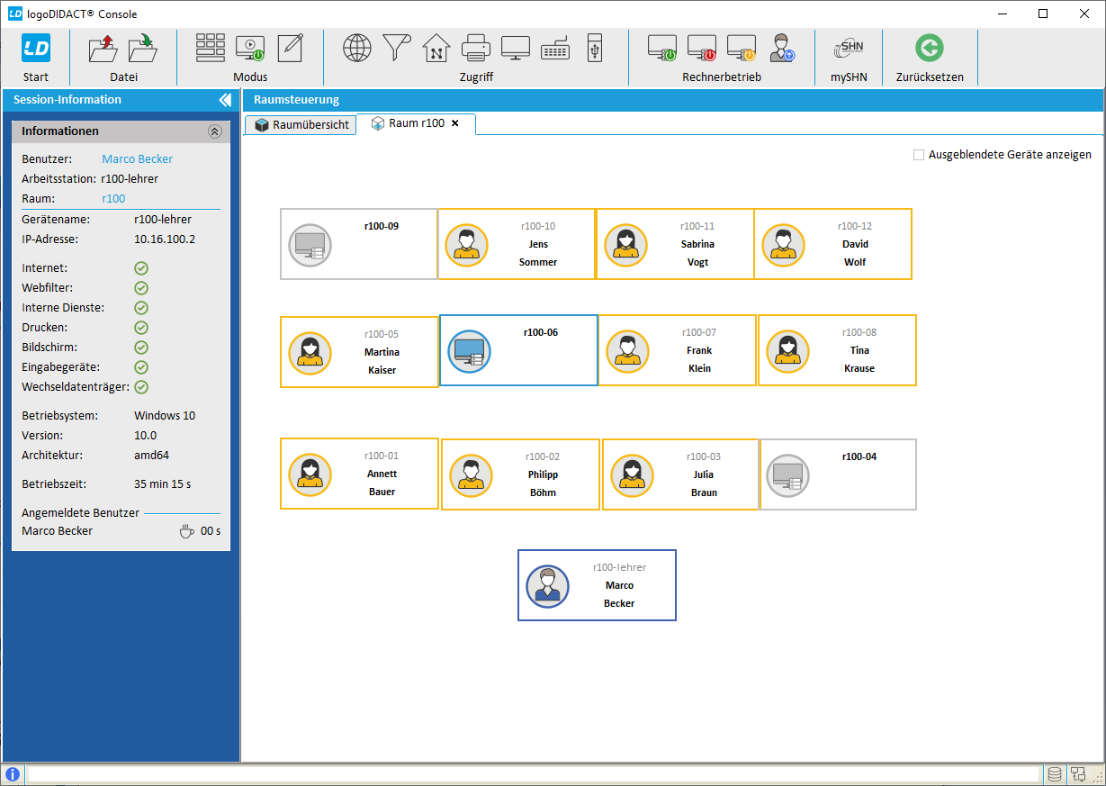Select Philipp Böhm's r100-02 tile
1106x786 pixels.
521,475
